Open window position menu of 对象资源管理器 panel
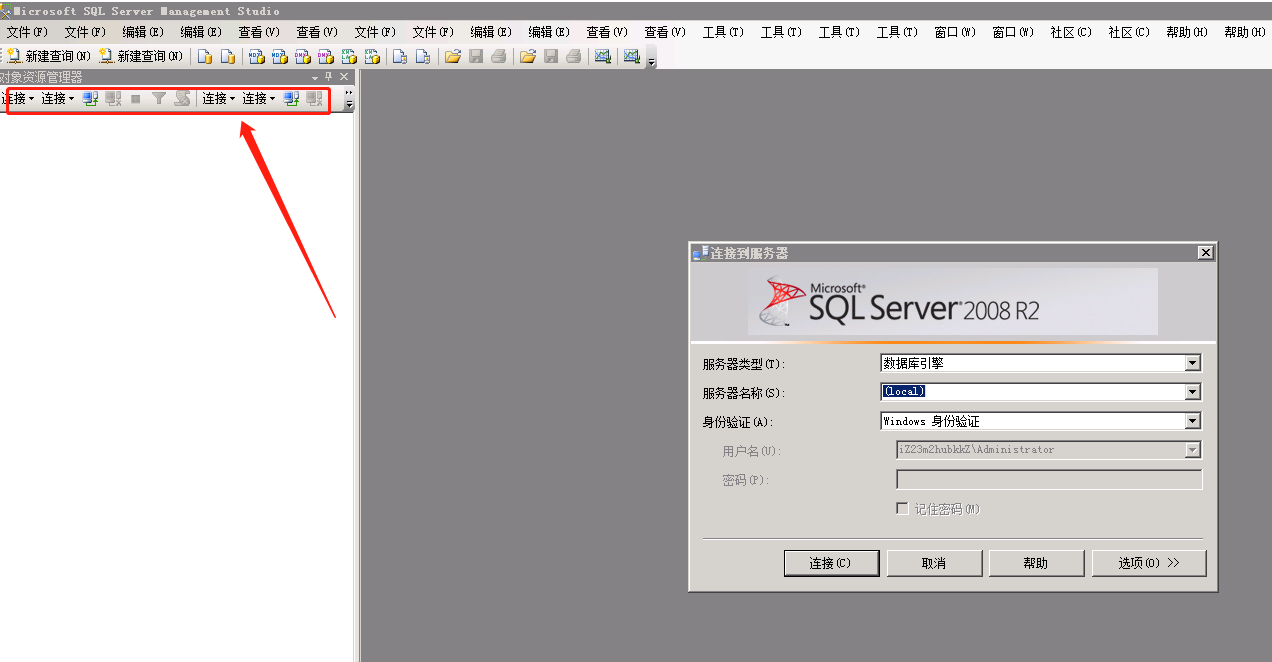The width and height of the screenshot is (1272, 662). 315,77
